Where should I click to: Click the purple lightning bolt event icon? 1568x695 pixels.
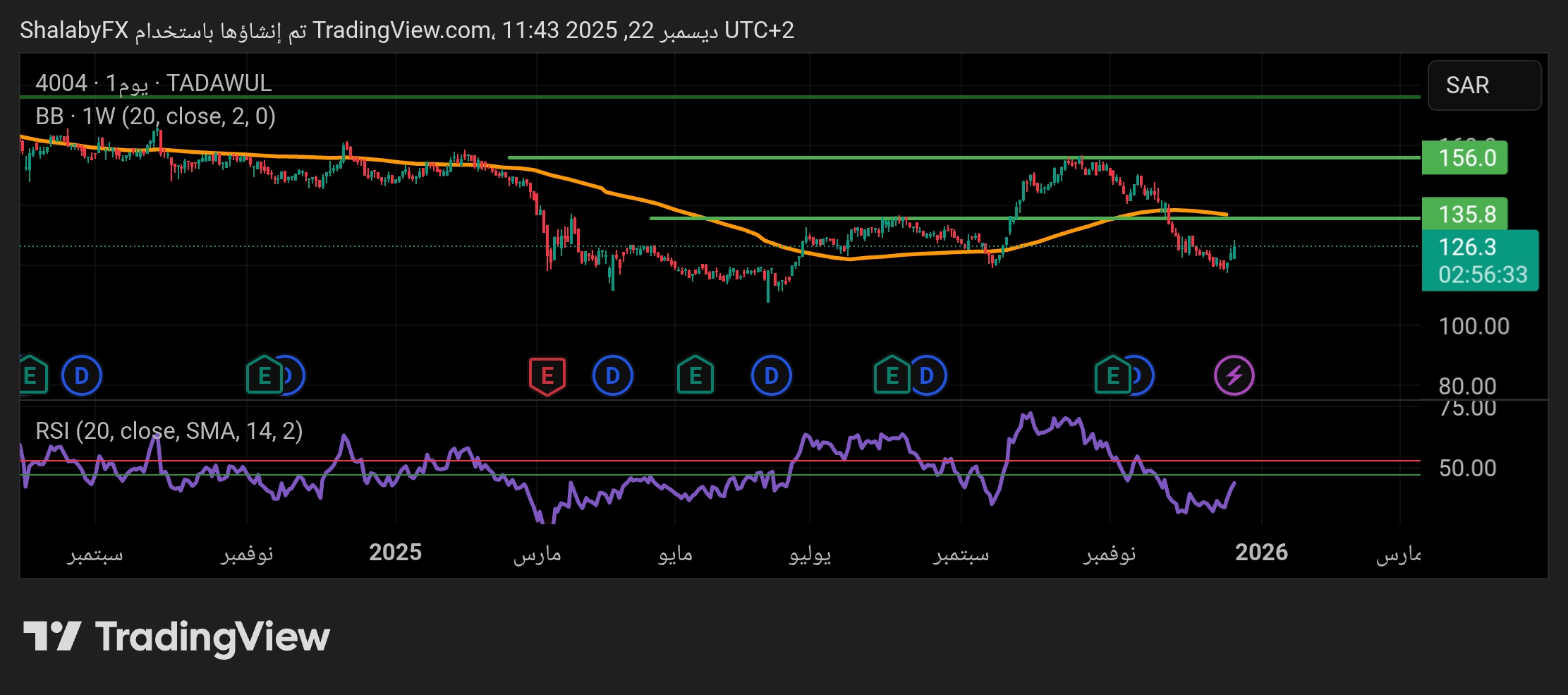click(x=1234, y=375)
